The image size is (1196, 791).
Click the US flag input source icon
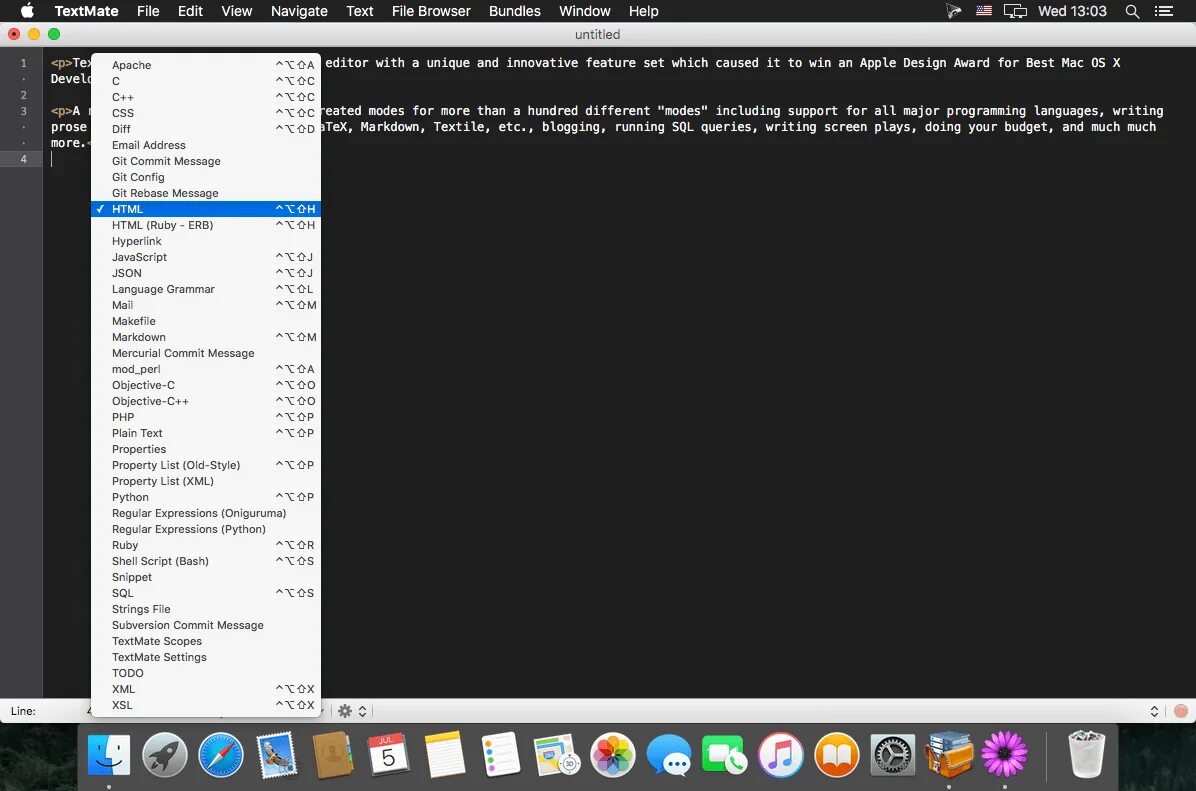pos(984,11)
